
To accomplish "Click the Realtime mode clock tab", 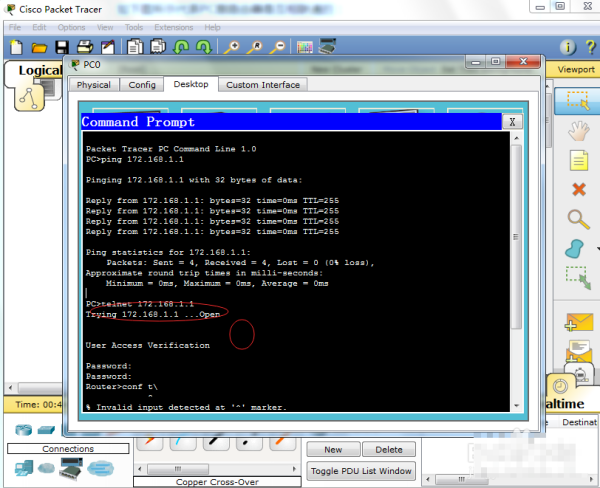I will (561, 385).
